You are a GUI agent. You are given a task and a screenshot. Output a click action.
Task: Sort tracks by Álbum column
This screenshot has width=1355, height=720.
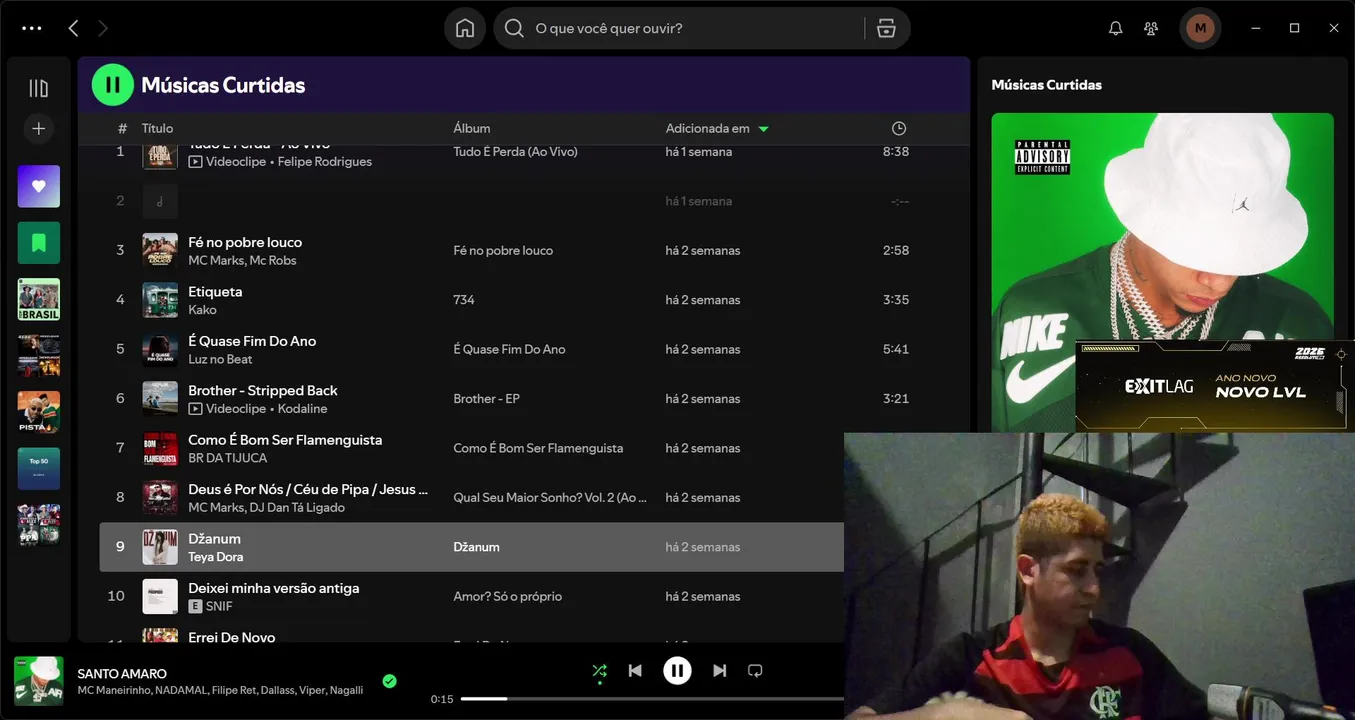pyautogui.click(x=472, y=128)
